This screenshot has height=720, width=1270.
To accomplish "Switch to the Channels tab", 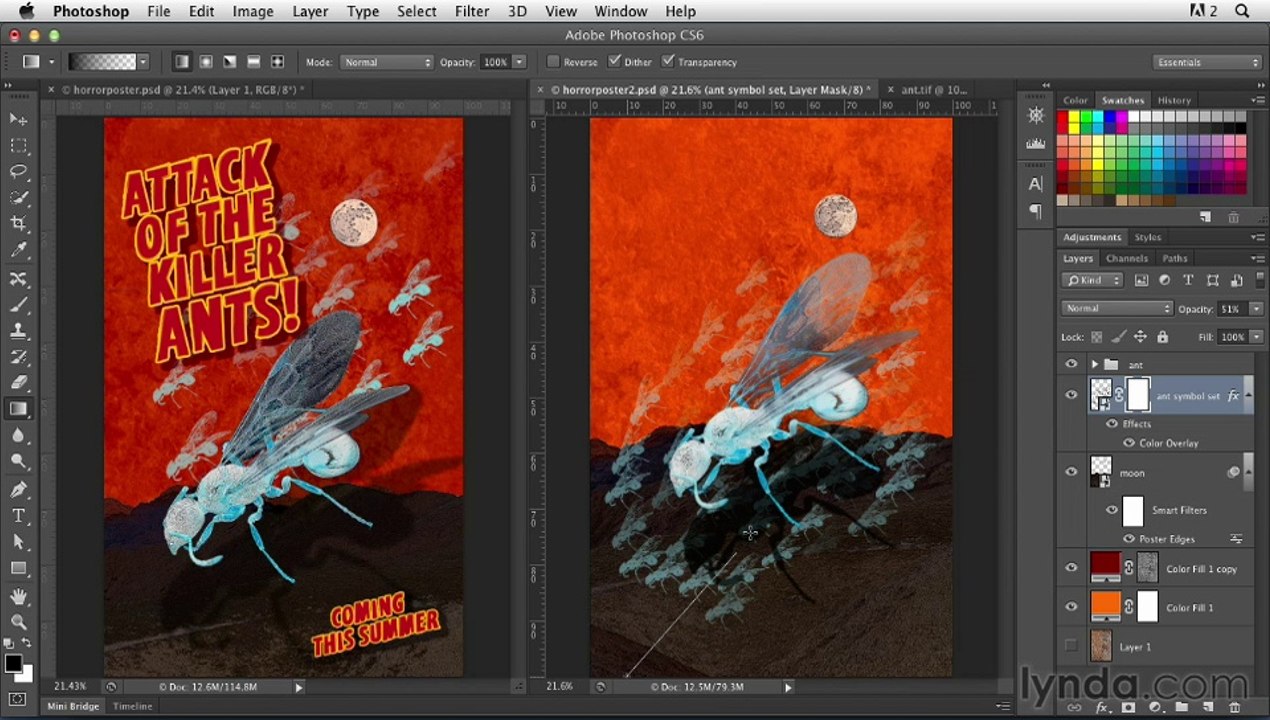I will 1126,258.
